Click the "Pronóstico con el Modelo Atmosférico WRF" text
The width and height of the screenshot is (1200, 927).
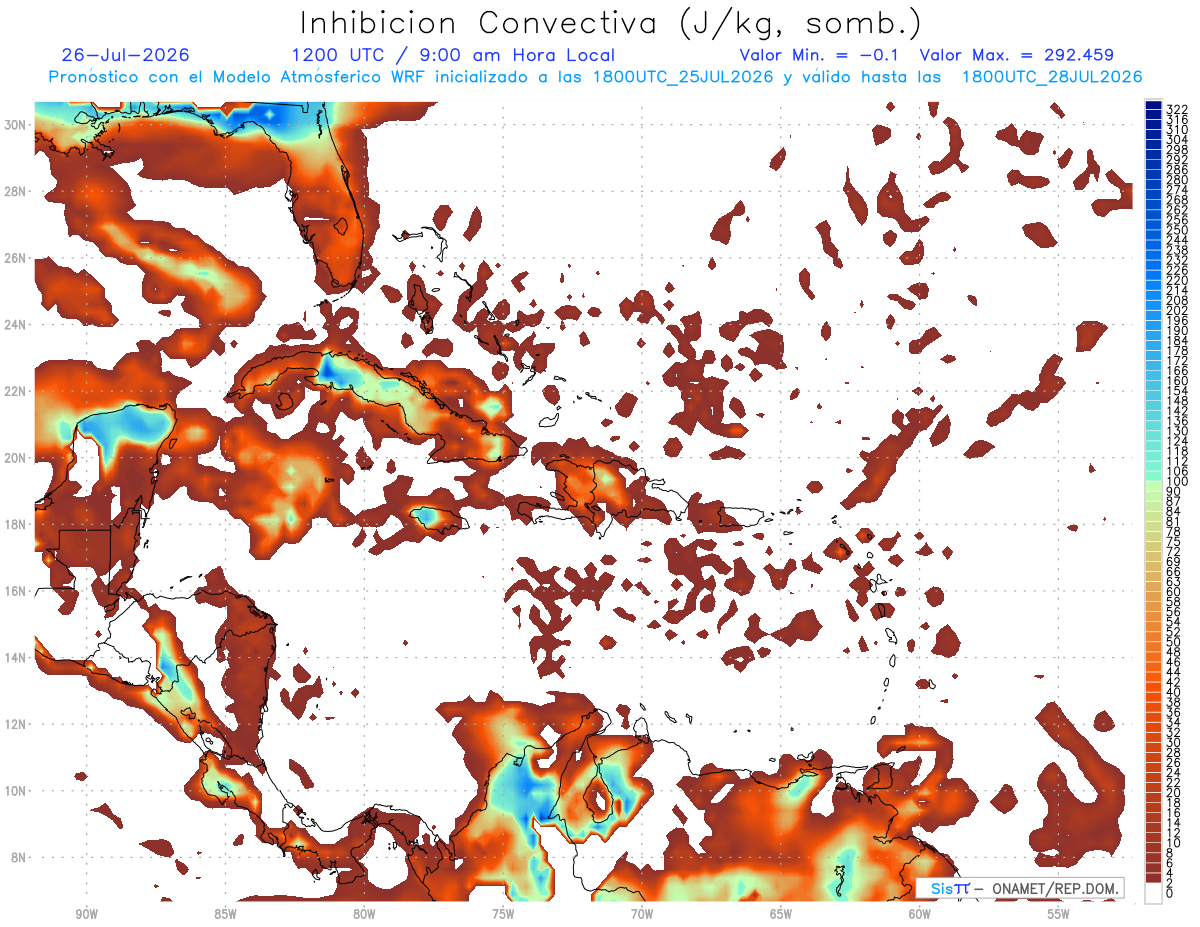(x=239, y=77)
